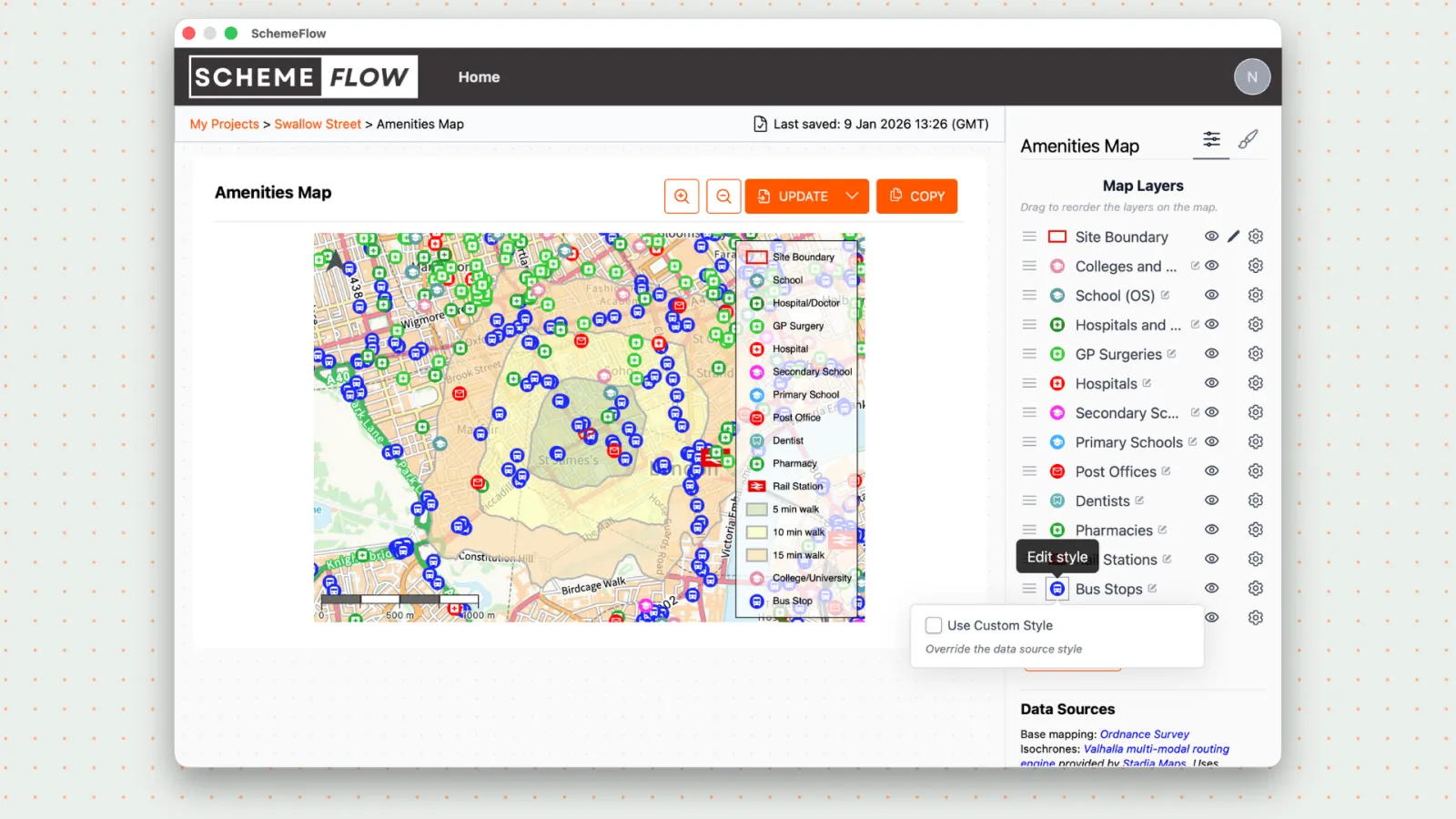This screenshot has height=819, width=1456.
Task: Toggle GP Surgeries layer visibility
Action: click(1211, 354)
